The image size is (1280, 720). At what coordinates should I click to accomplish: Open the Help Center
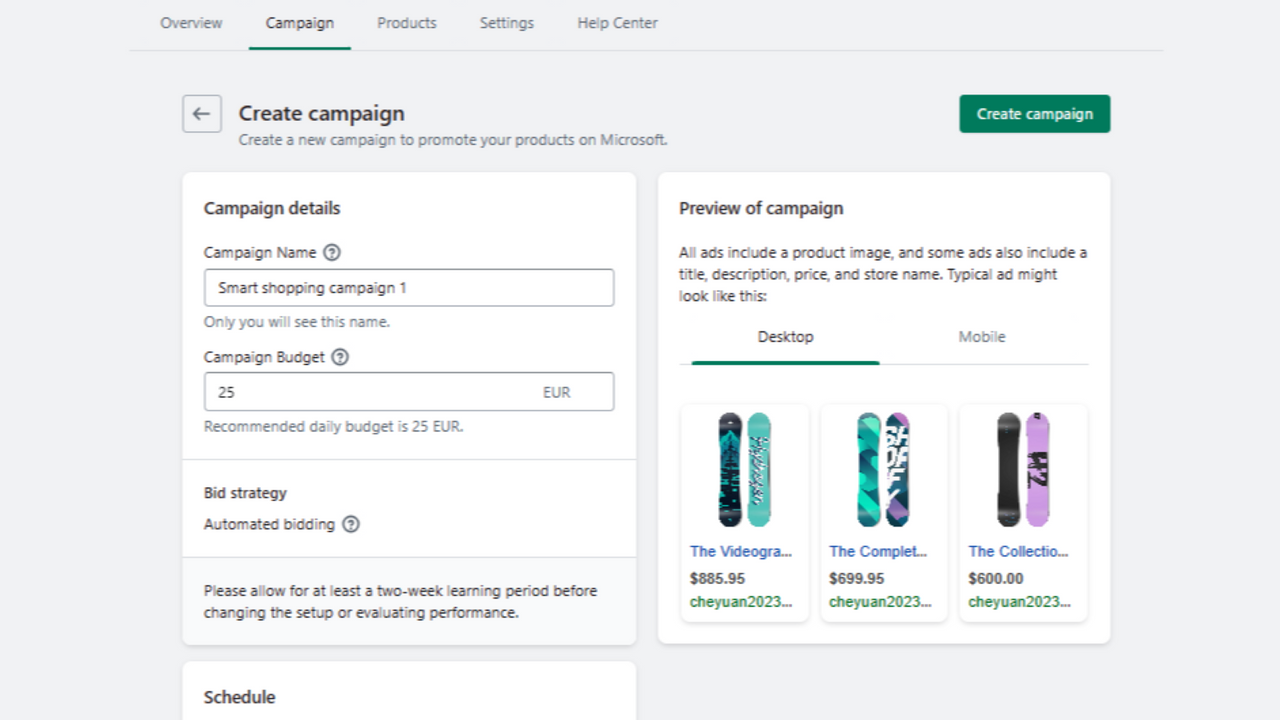pos(616,22)
